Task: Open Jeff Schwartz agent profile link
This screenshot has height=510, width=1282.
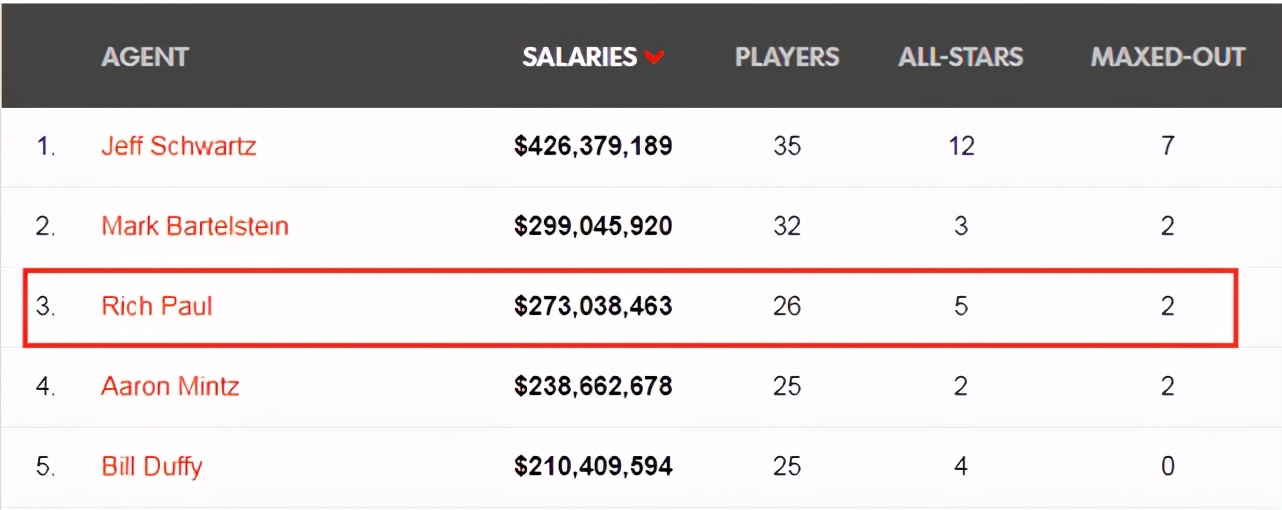Action: 179,146
